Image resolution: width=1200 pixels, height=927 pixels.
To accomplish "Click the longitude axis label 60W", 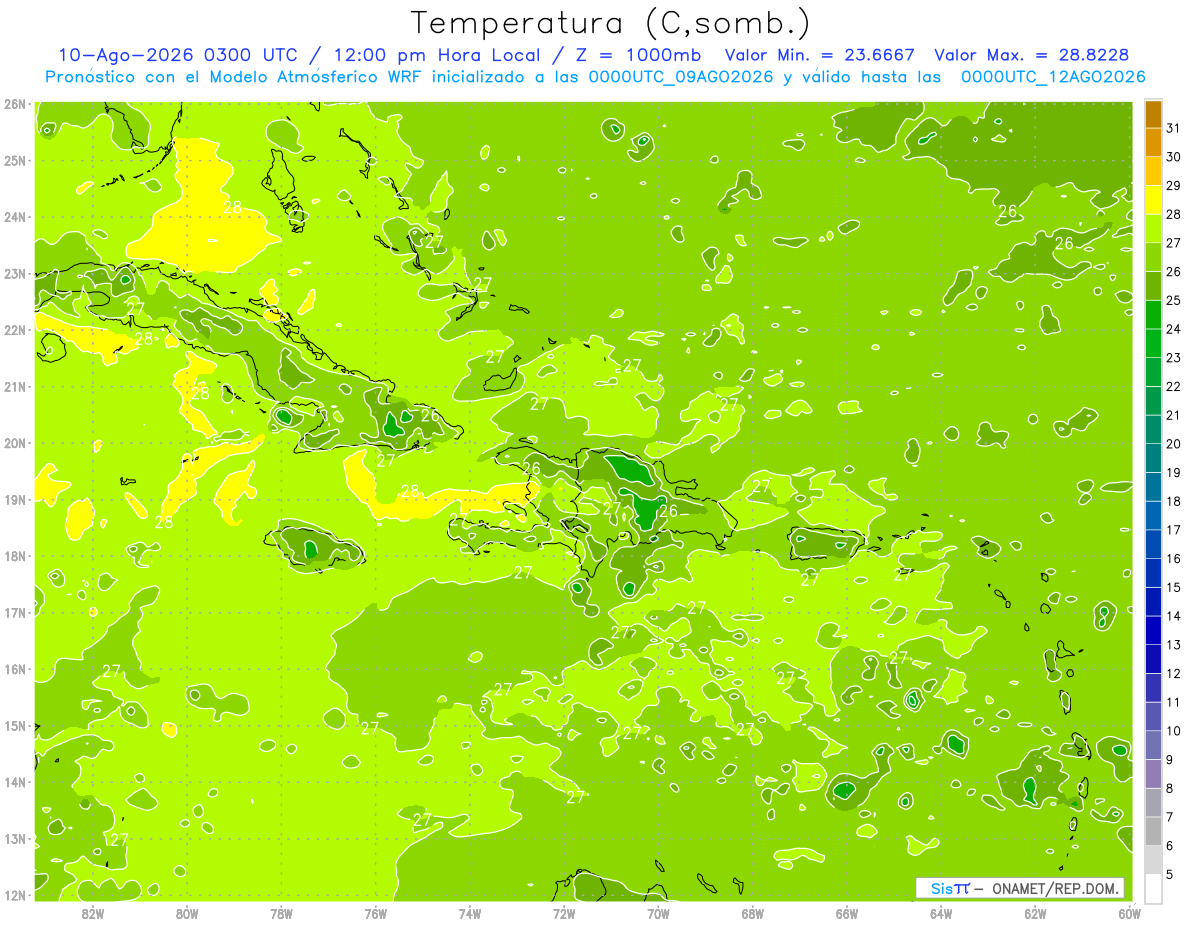I will (1130, 913).
